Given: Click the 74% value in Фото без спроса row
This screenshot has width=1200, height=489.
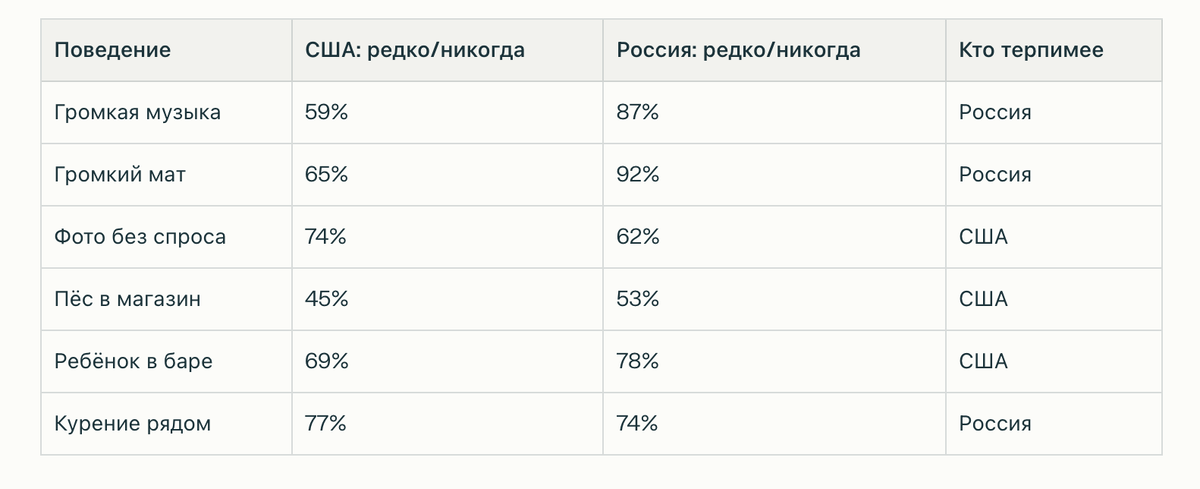Looking at the screenshot, I should click(x=326, y=237).
